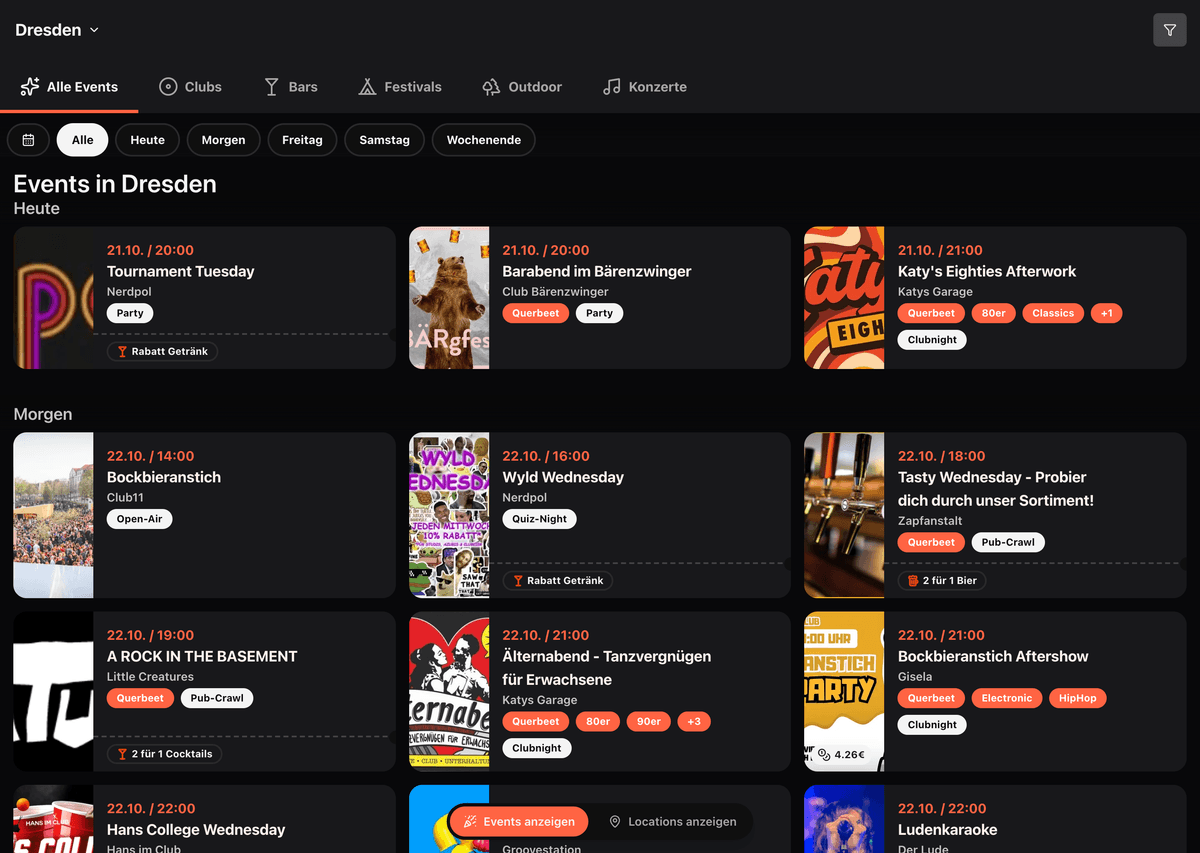Open the Ludenkaraoke event title
Viewport: 1200px width, 853px height.
click(x=947, y=829)
